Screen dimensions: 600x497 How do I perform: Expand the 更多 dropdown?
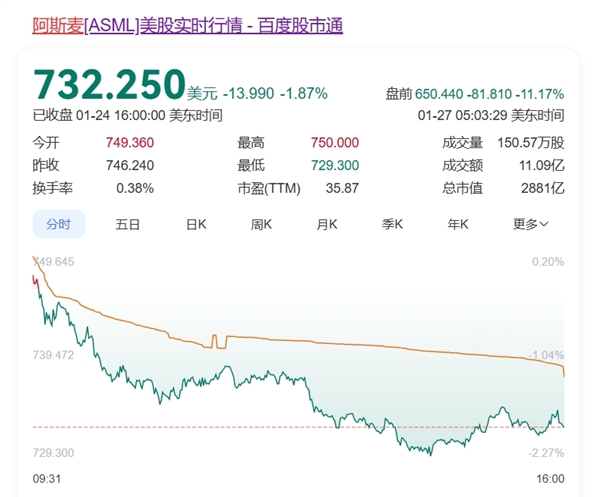click(x=530, y=224)
